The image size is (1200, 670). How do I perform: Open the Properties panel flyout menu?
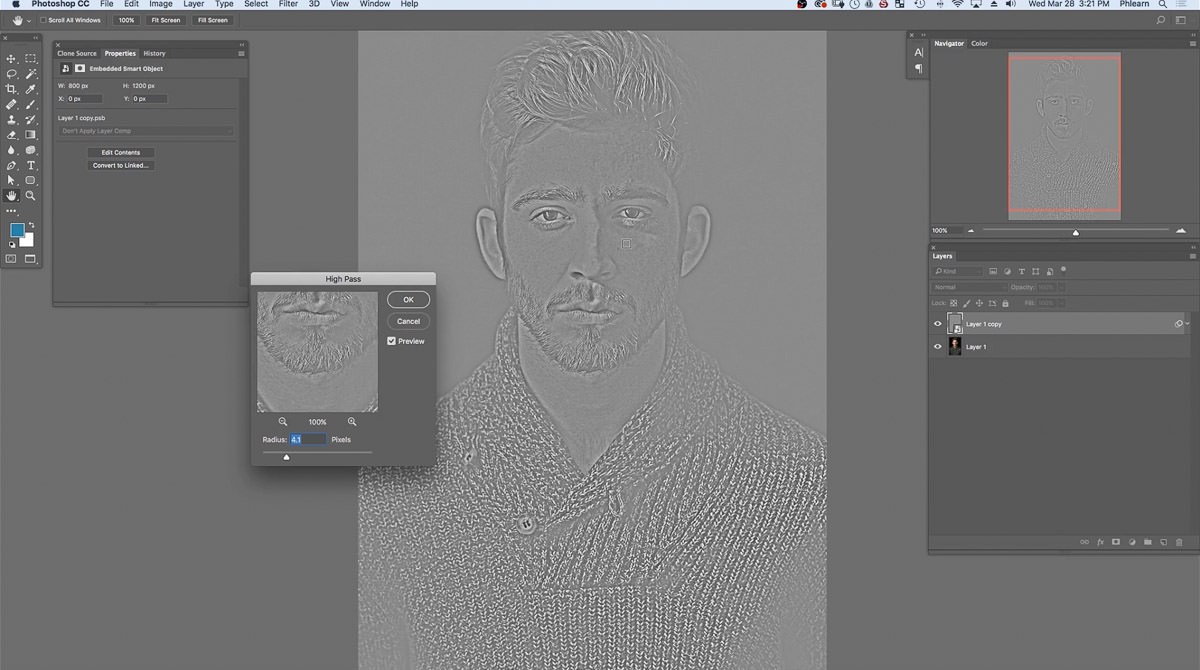click(x=242, y=53)
